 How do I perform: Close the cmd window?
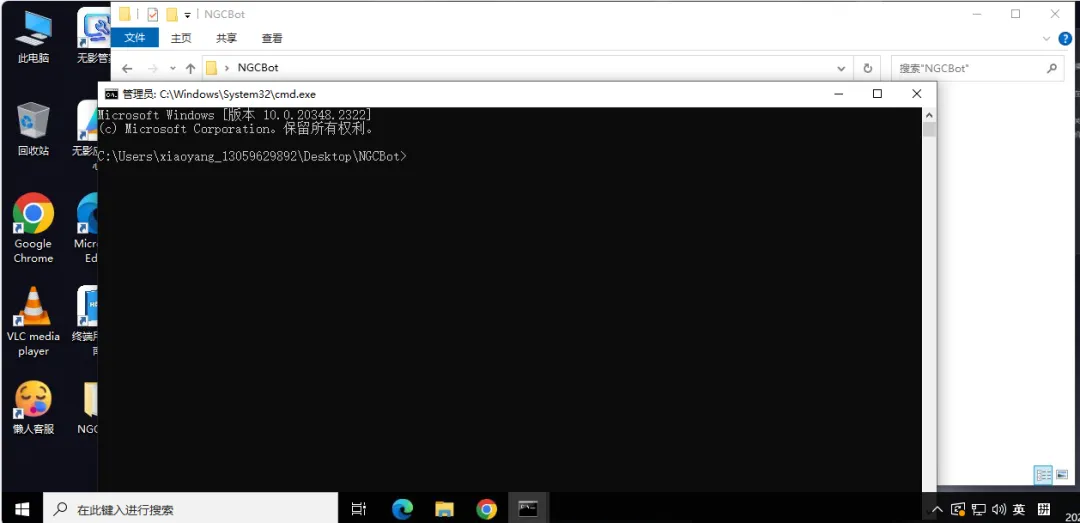tap(916, 94)
